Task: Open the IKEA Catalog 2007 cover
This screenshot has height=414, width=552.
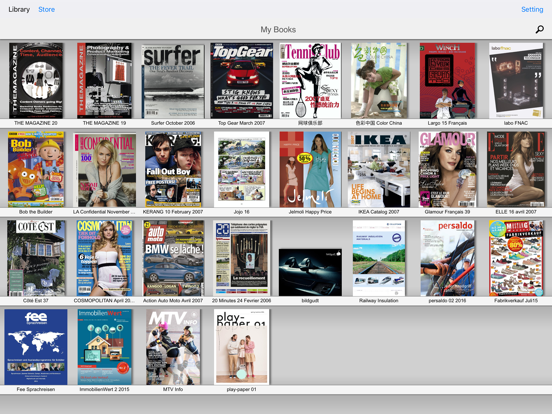Action: [x=379, y=169]
